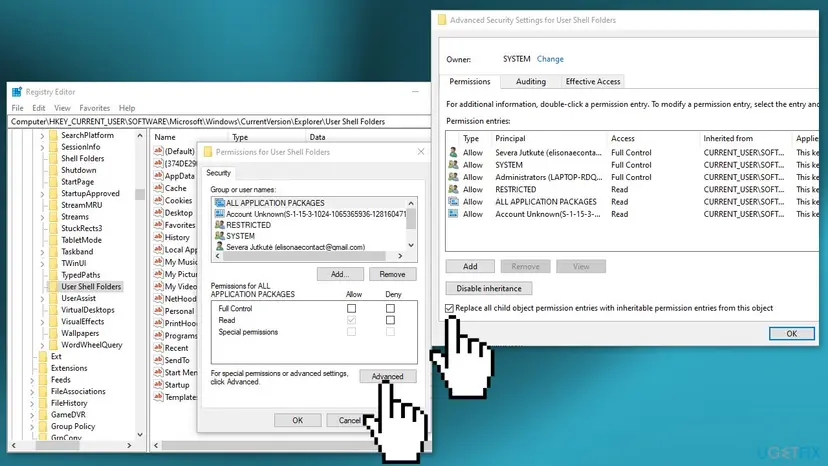Click the RESTRICTED group icon in Permissions dialog
This screenshot has height=466, width=828.
[220, 225]
